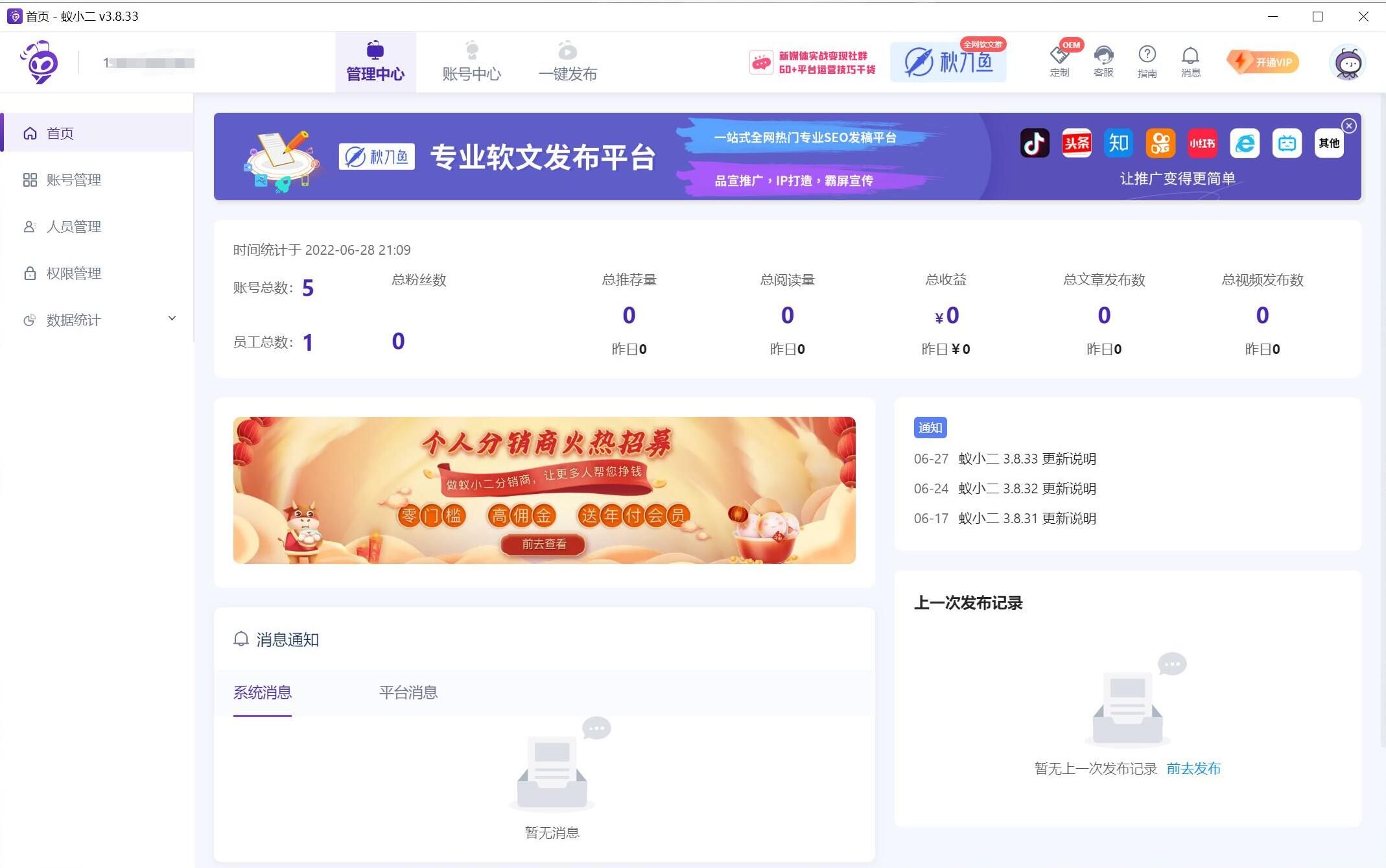Open 权限管理 in the sidebar
This screenshot has width=1386, height=868.
tap(97, 273)
